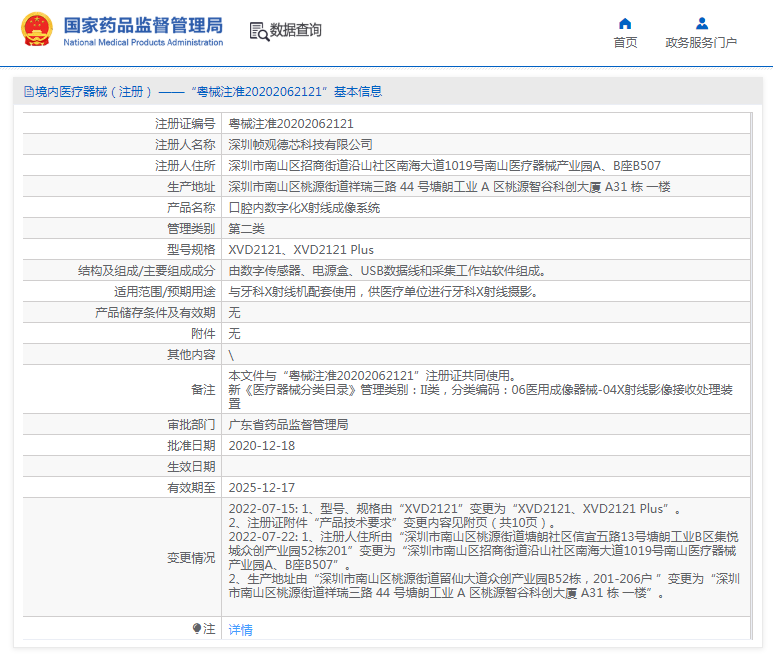773x655 pixels.
Task: Click the 管理类别 label cell
Action: pos(122,229)
